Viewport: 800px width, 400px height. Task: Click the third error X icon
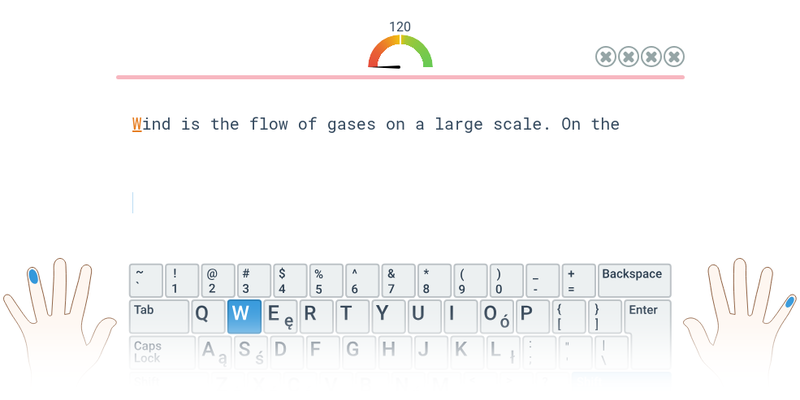click(x=651, y=57)
